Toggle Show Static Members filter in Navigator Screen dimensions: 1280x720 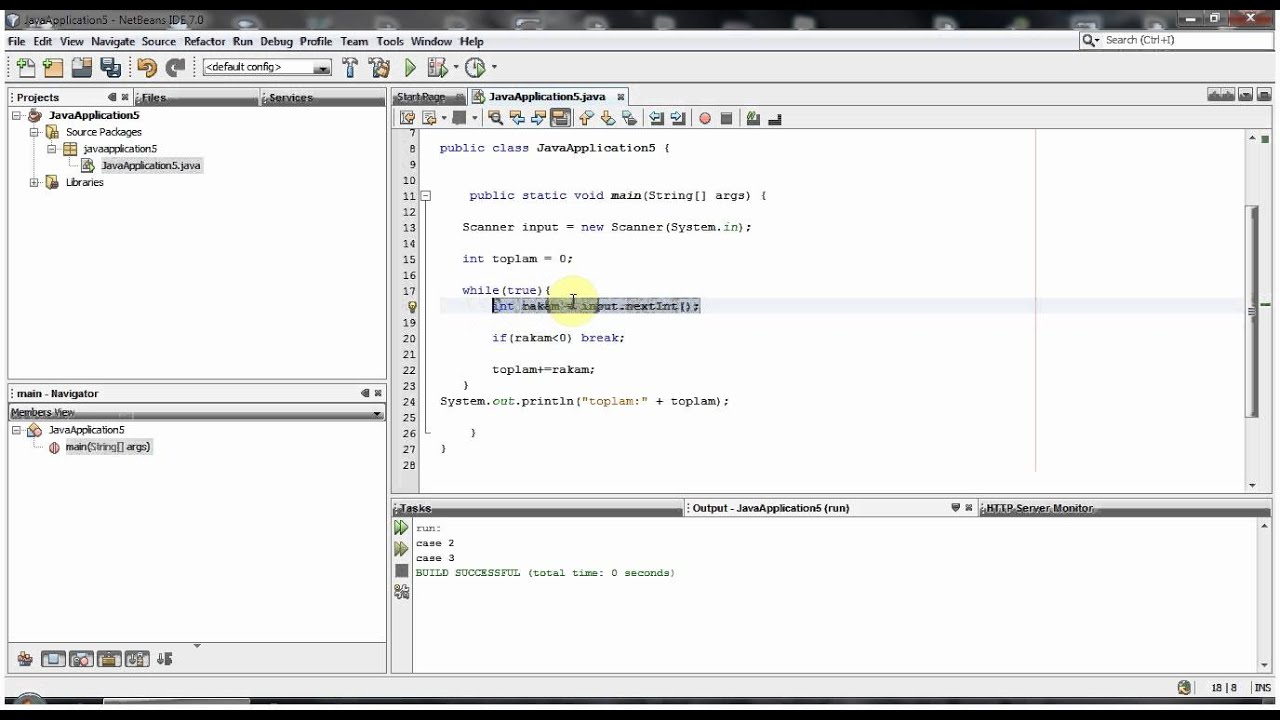(x=81, y=659)
